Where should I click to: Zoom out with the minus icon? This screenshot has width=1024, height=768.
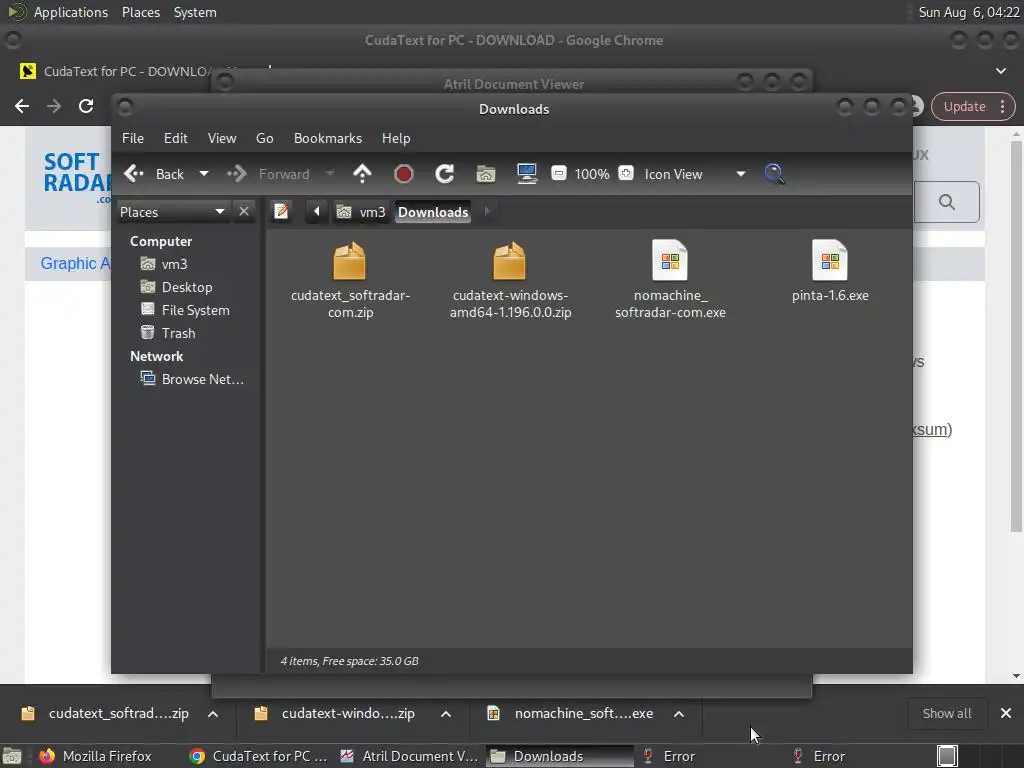558,173
